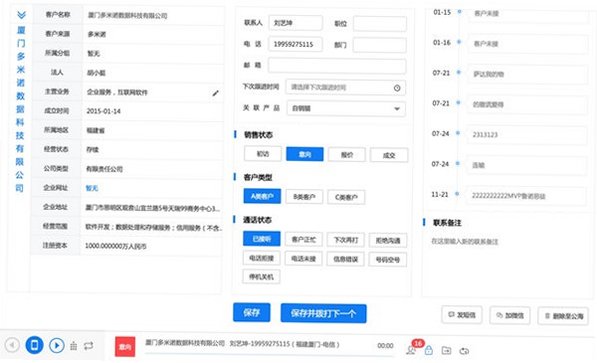597x363 pixels.
Task: Click the pencil edit icon beside 主营业务
Action: point(215,93)
